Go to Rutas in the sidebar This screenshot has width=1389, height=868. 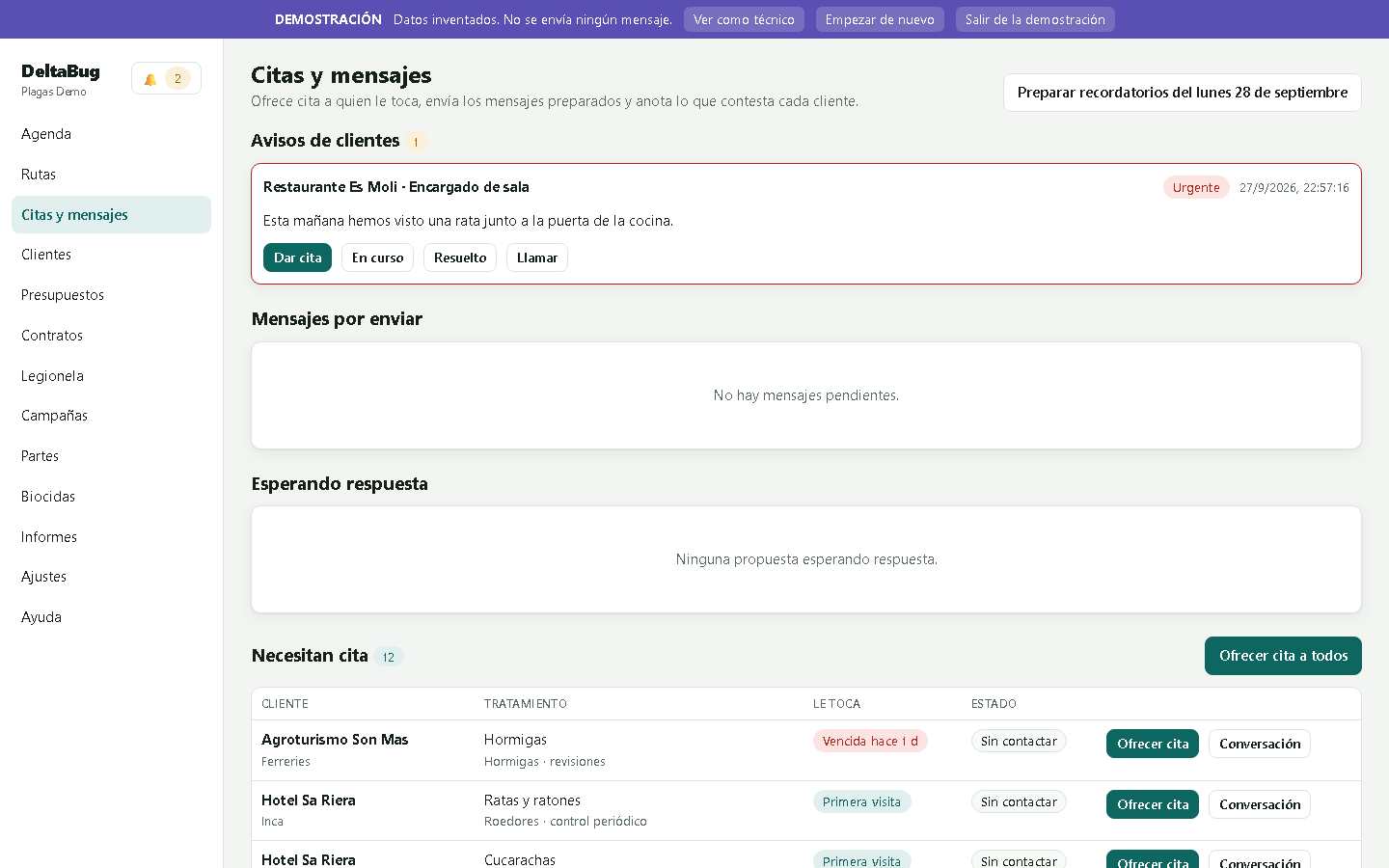(111, 175)
